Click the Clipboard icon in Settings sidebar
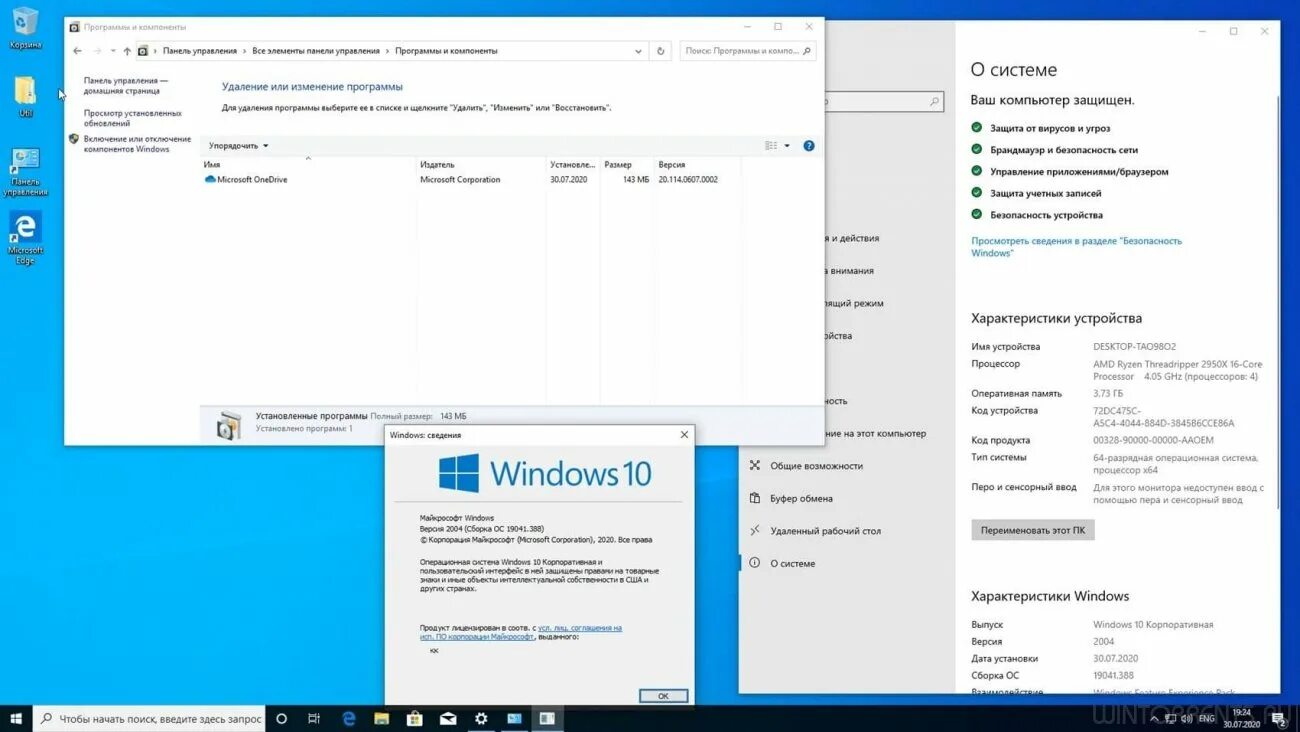1300x732 pixels. pyautogui.click(x=755, y=498)
